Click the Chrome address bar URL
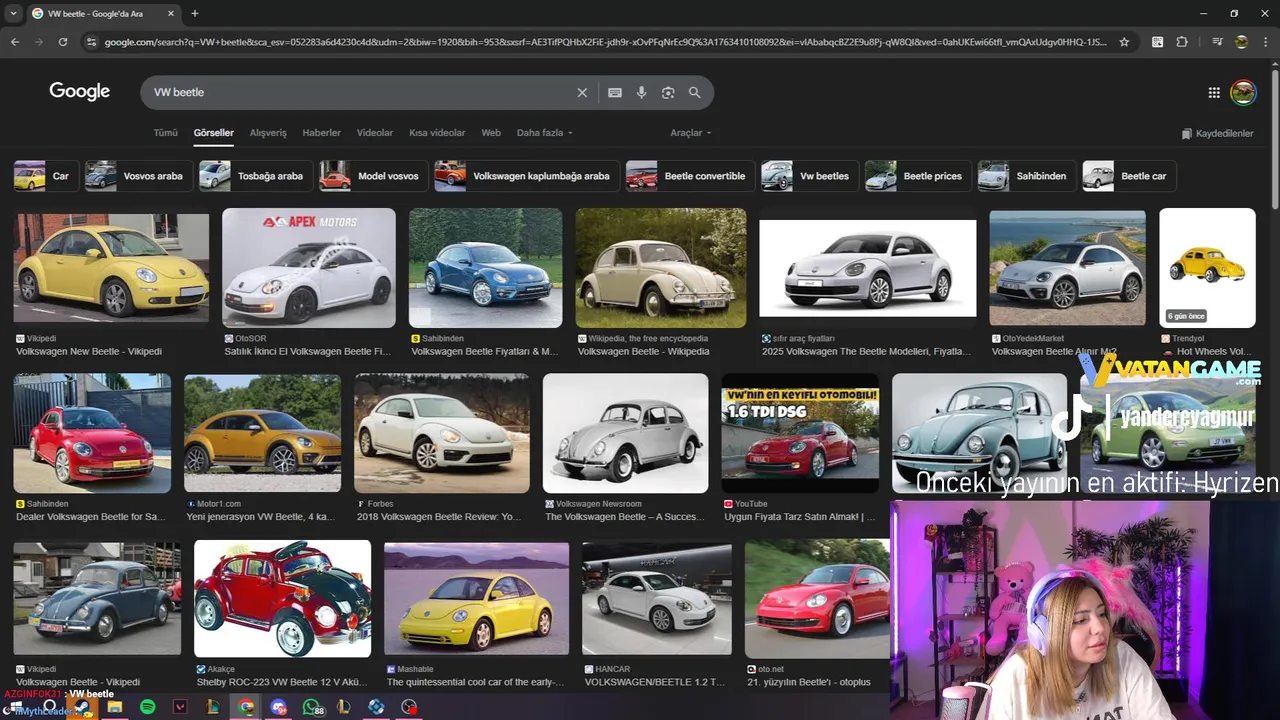The width and height of the screenshot is (1280, 720). tap(604, 42)
